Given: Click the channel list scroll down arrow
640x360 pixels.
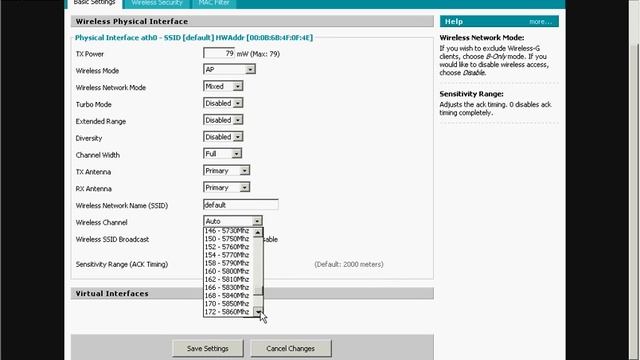Looking at the screenshot, I should pyautogui.click(x=258, y=312).
